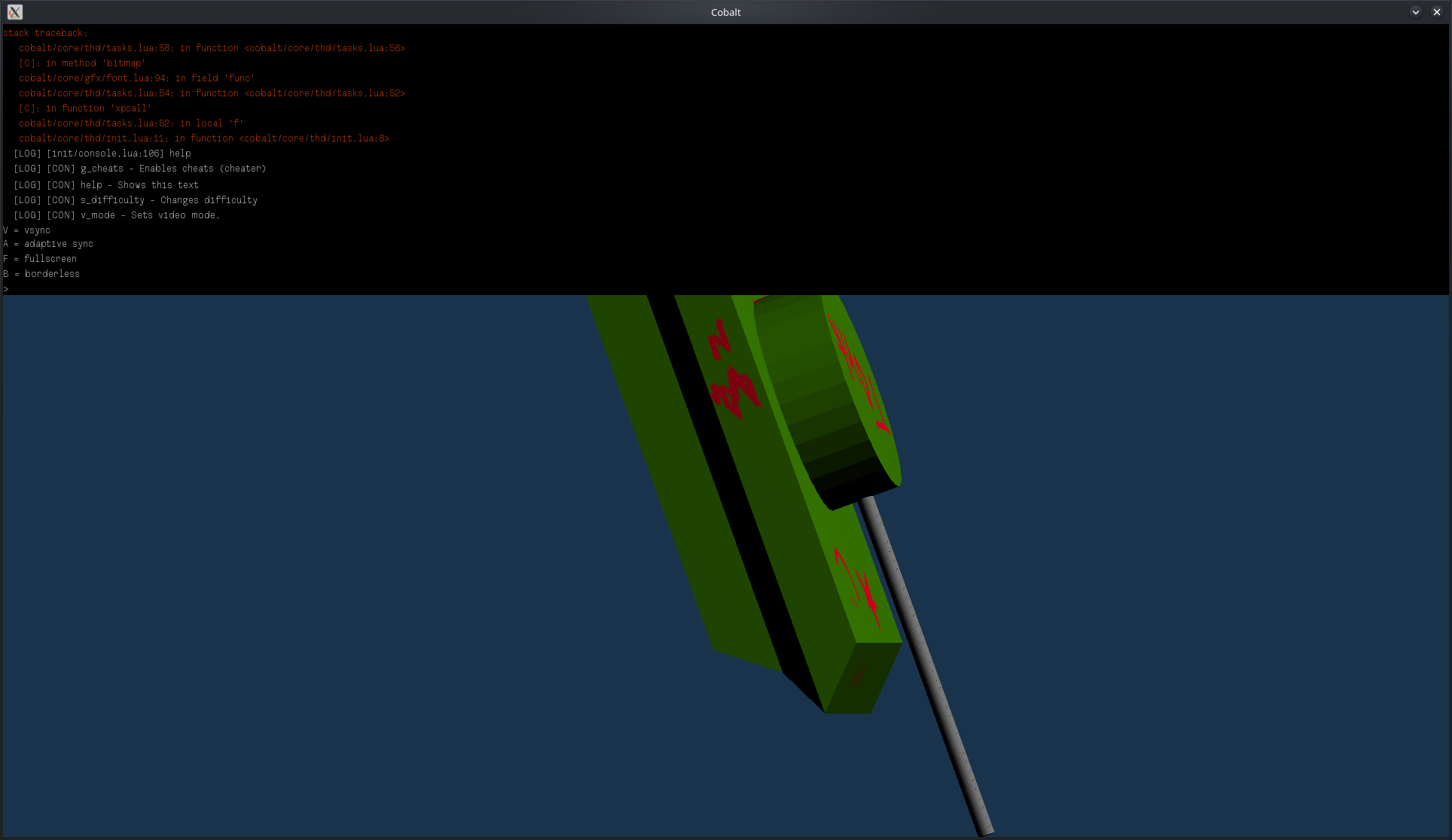Click the console.lua:106 help log line
Image resolution: width=1452 pixels, height=840 pixels.
click(102, 154)
